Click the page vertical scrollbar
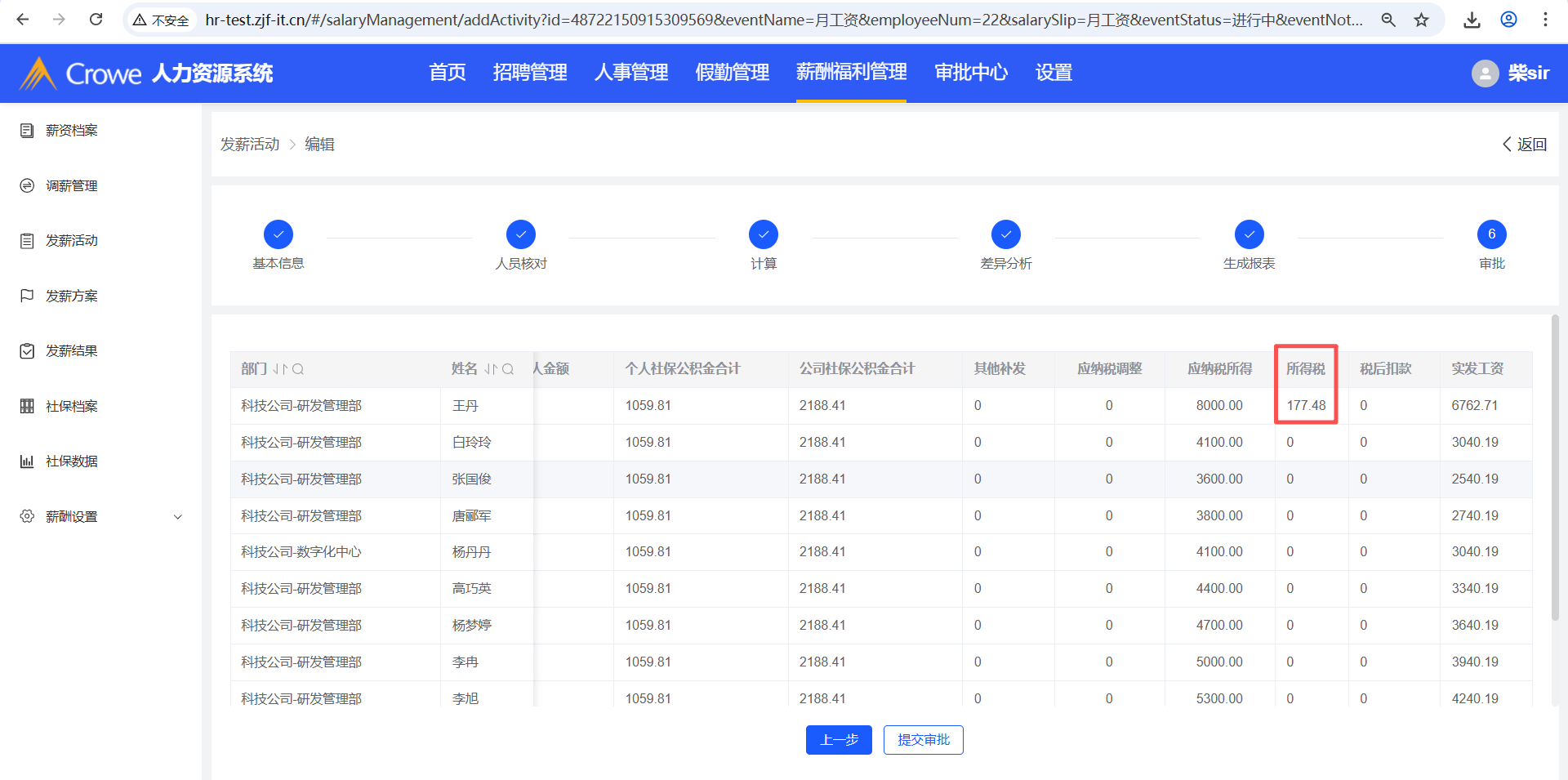 (x=1554, y=466)
